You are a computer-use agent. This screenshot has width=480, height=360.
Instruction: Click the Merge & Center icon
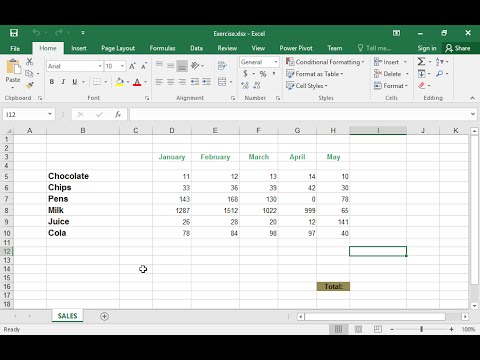pyautogui.click(x=222, y=82)
